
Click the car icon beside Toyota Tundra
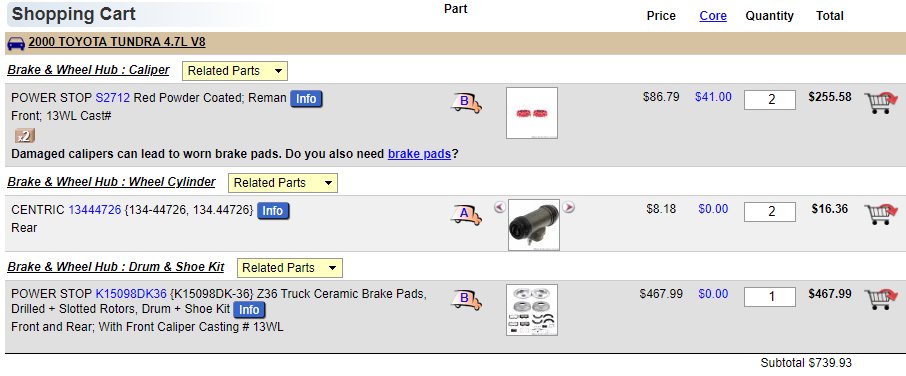tap(16, 43)
